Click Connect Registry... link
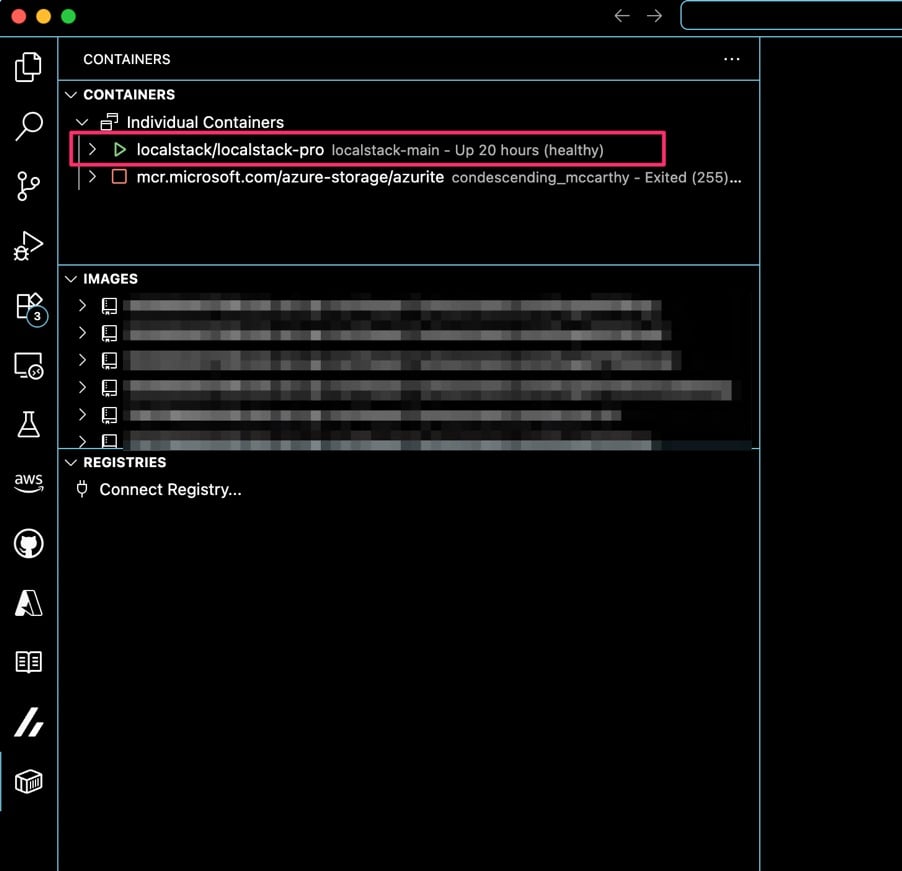Screen dimensions: 902x871 point(170,490)
